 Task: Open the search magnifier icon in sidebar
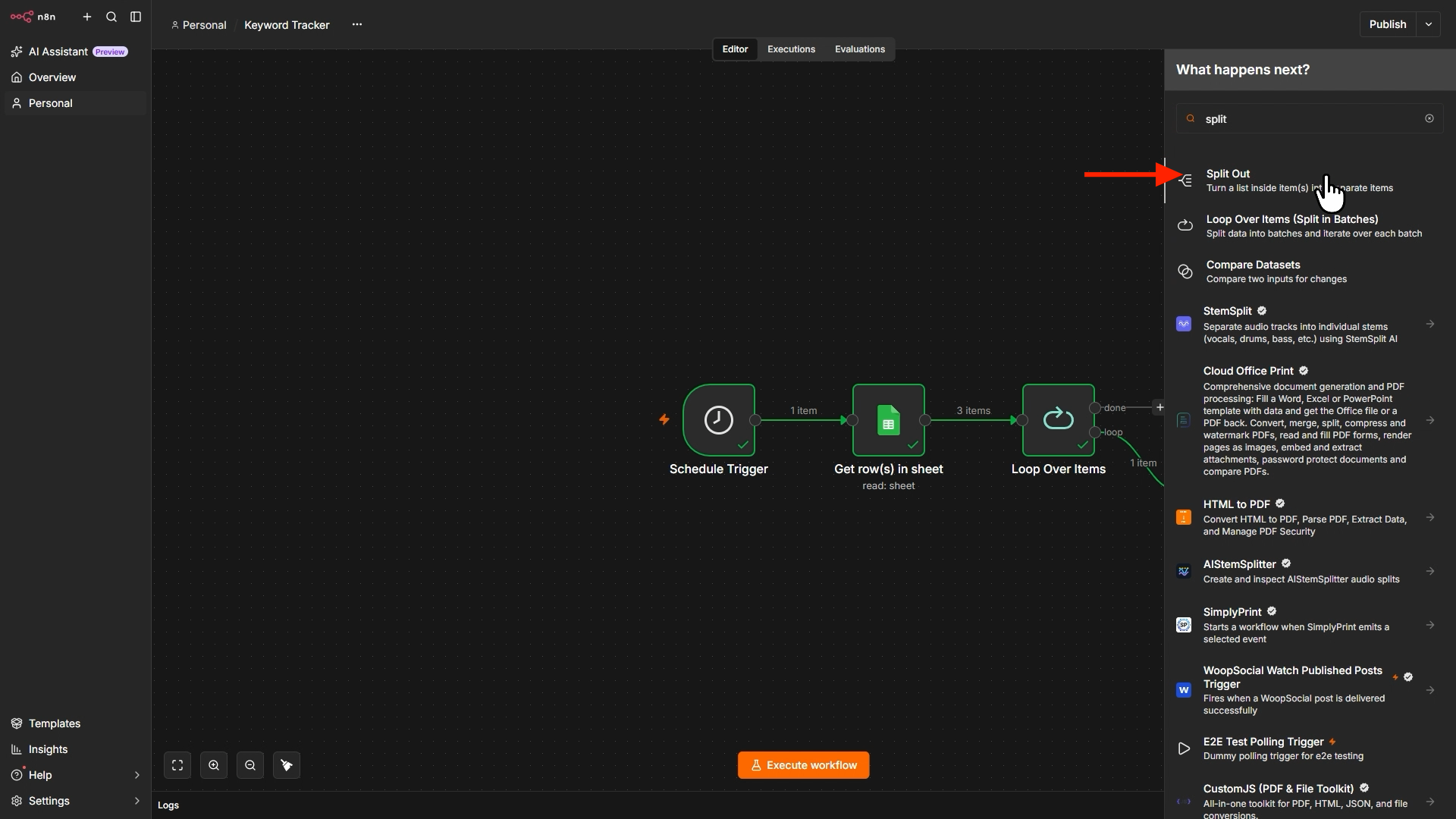[111, 17]
